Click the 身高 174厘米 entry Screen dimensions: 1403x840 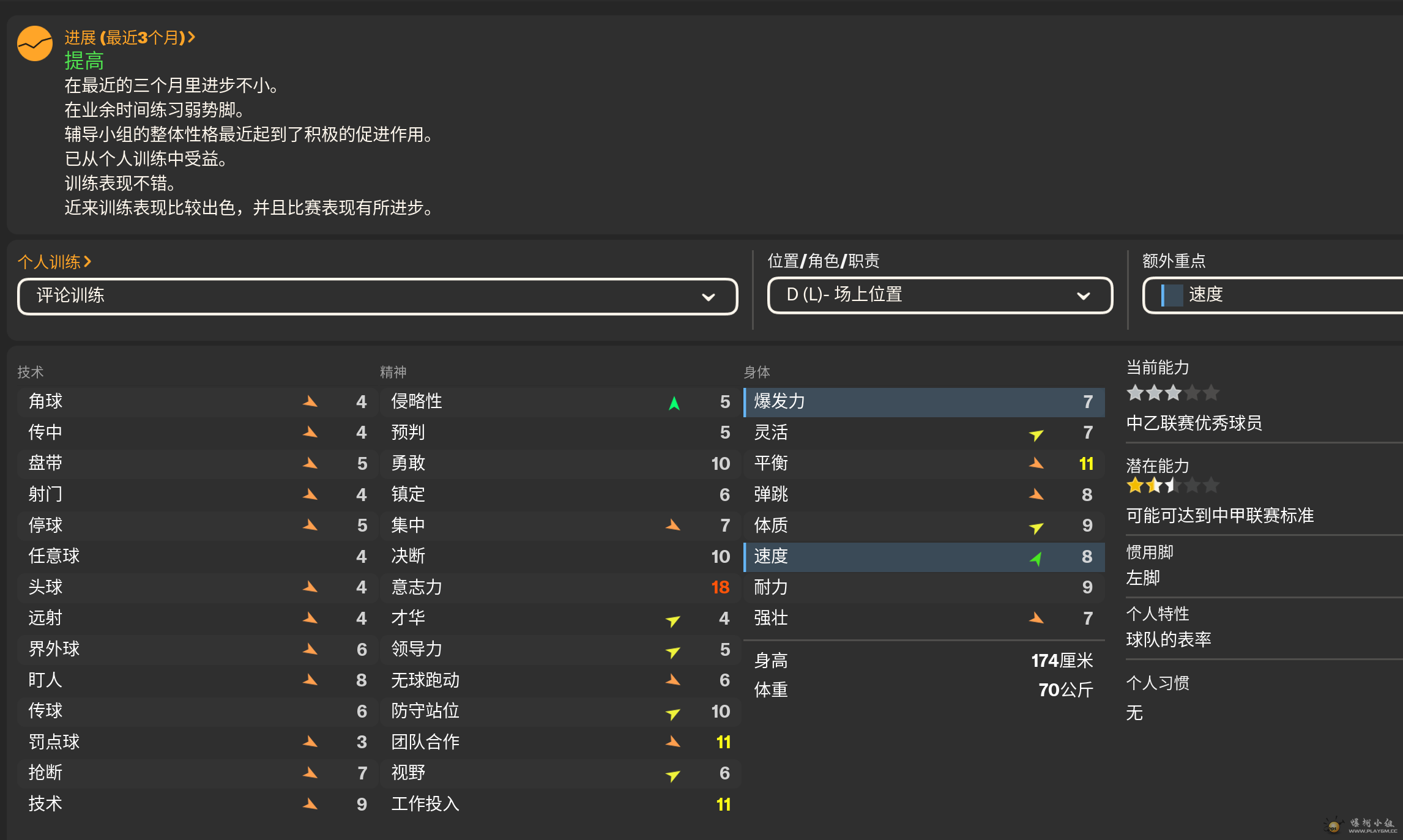click(x=924, y=661)
